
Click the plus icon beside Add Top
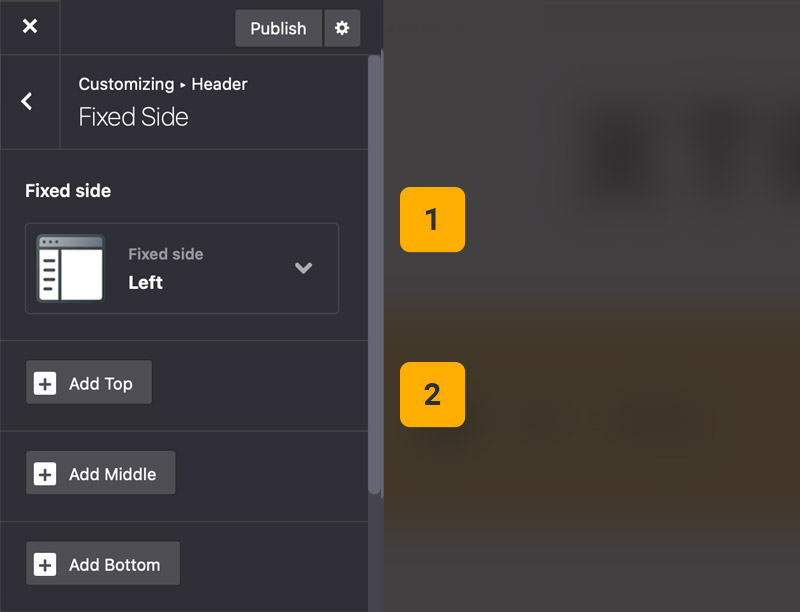(45, 383)
